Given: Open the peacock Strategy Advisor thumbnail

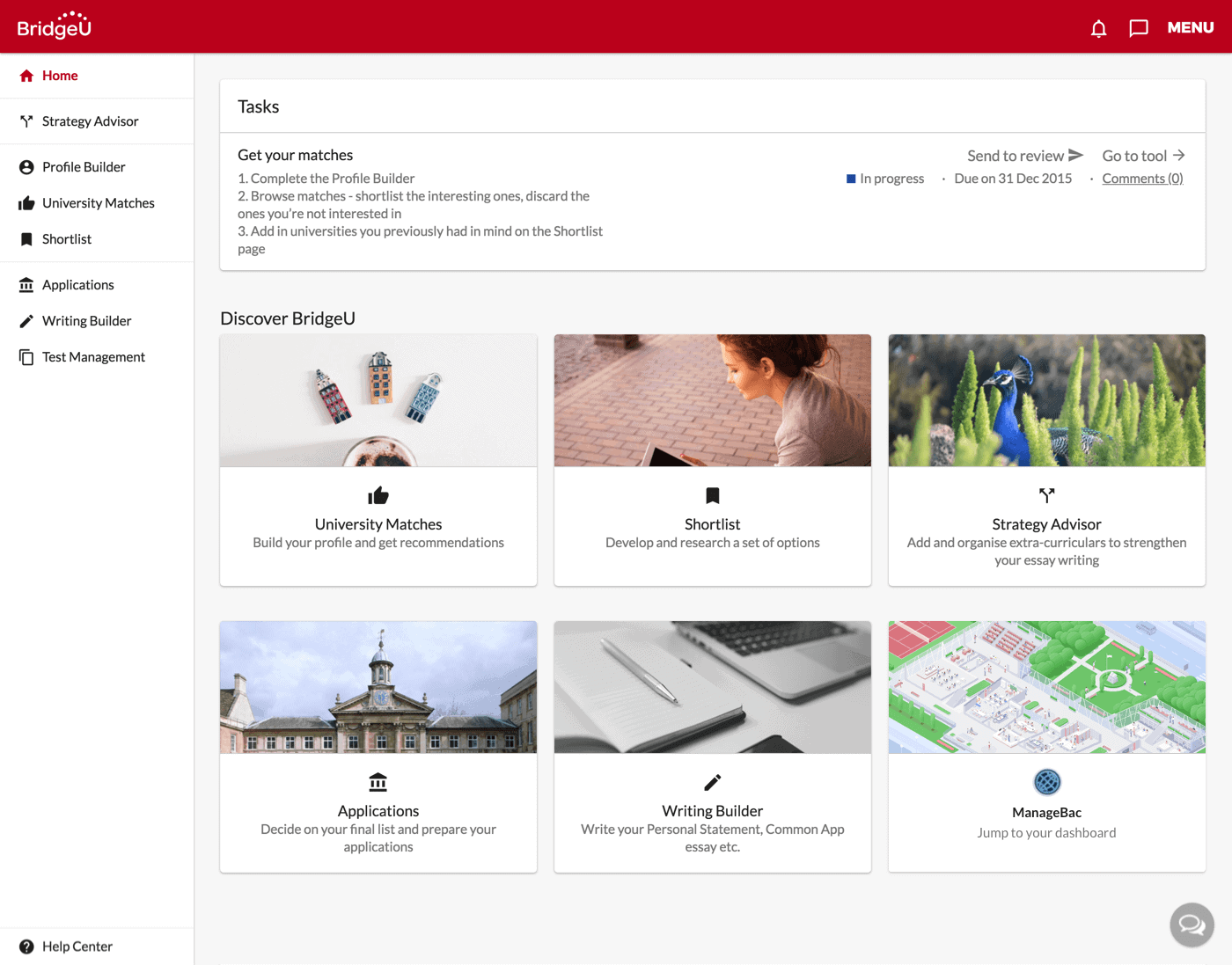Looking at the screenshot, I should coord(1046,400).
